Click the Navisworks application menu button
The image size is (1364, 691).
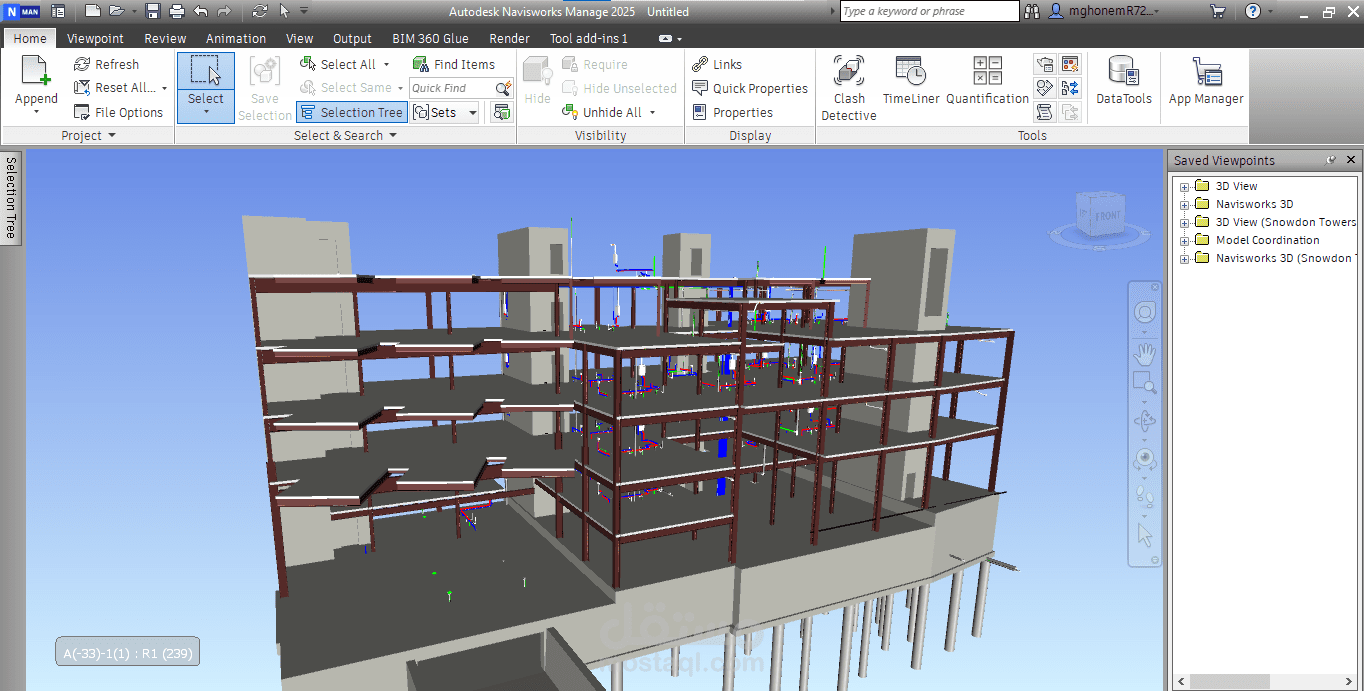[x=22, y=11]
